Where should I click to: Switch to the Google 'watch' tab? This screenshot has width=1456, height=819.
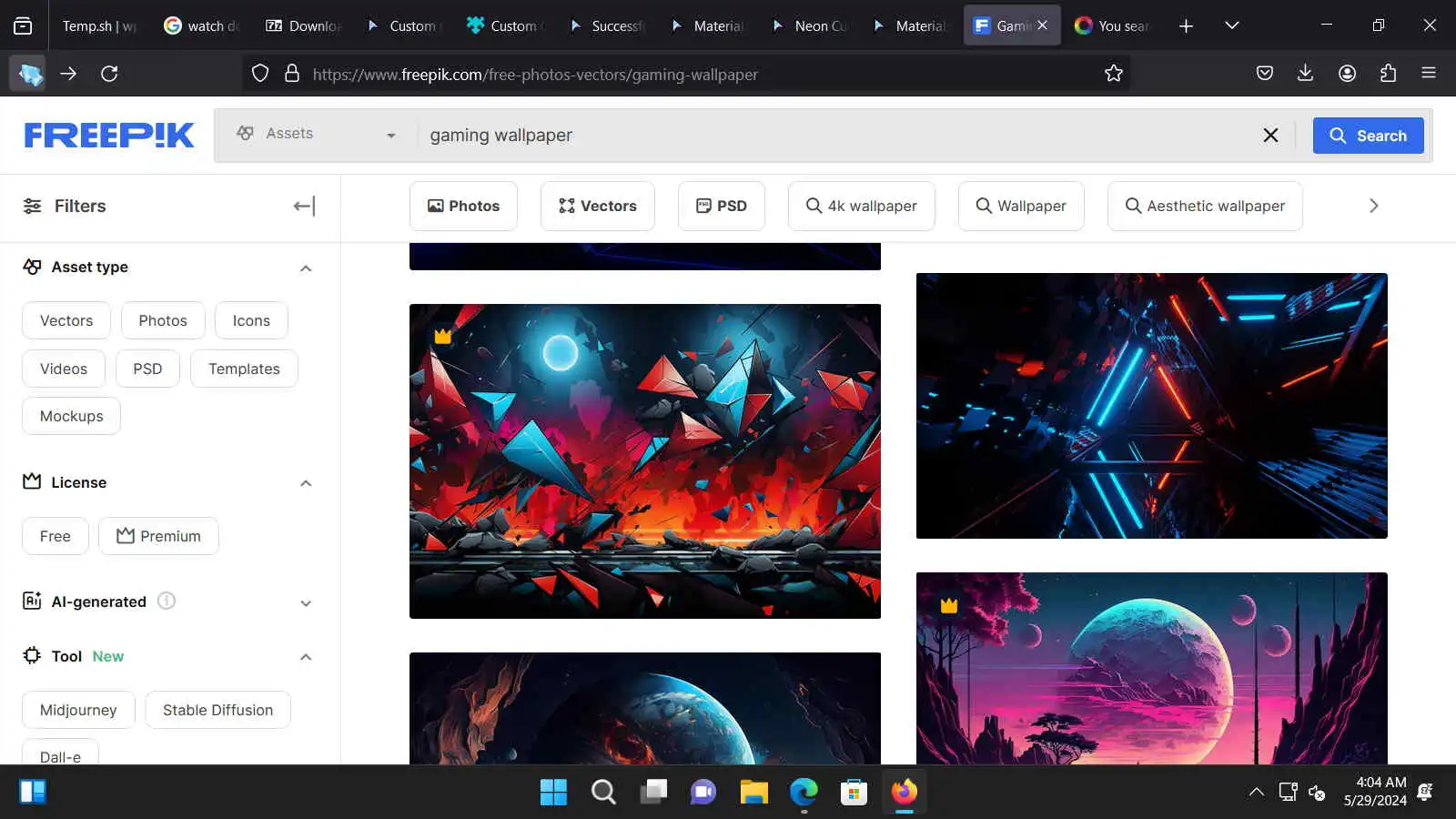201,26
